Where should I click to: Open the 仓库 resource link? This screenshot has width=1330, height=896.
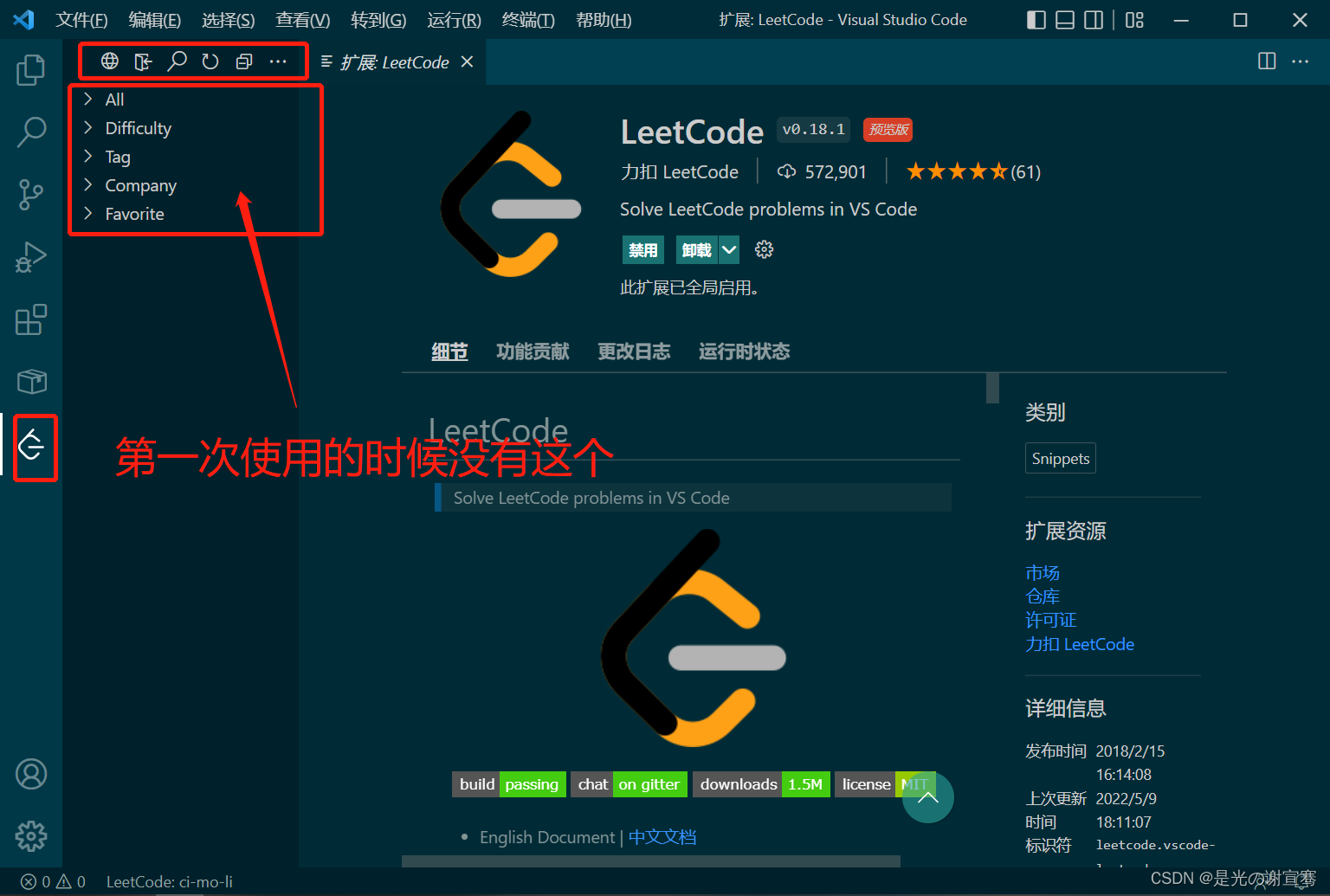click(x=1043, y=596)
